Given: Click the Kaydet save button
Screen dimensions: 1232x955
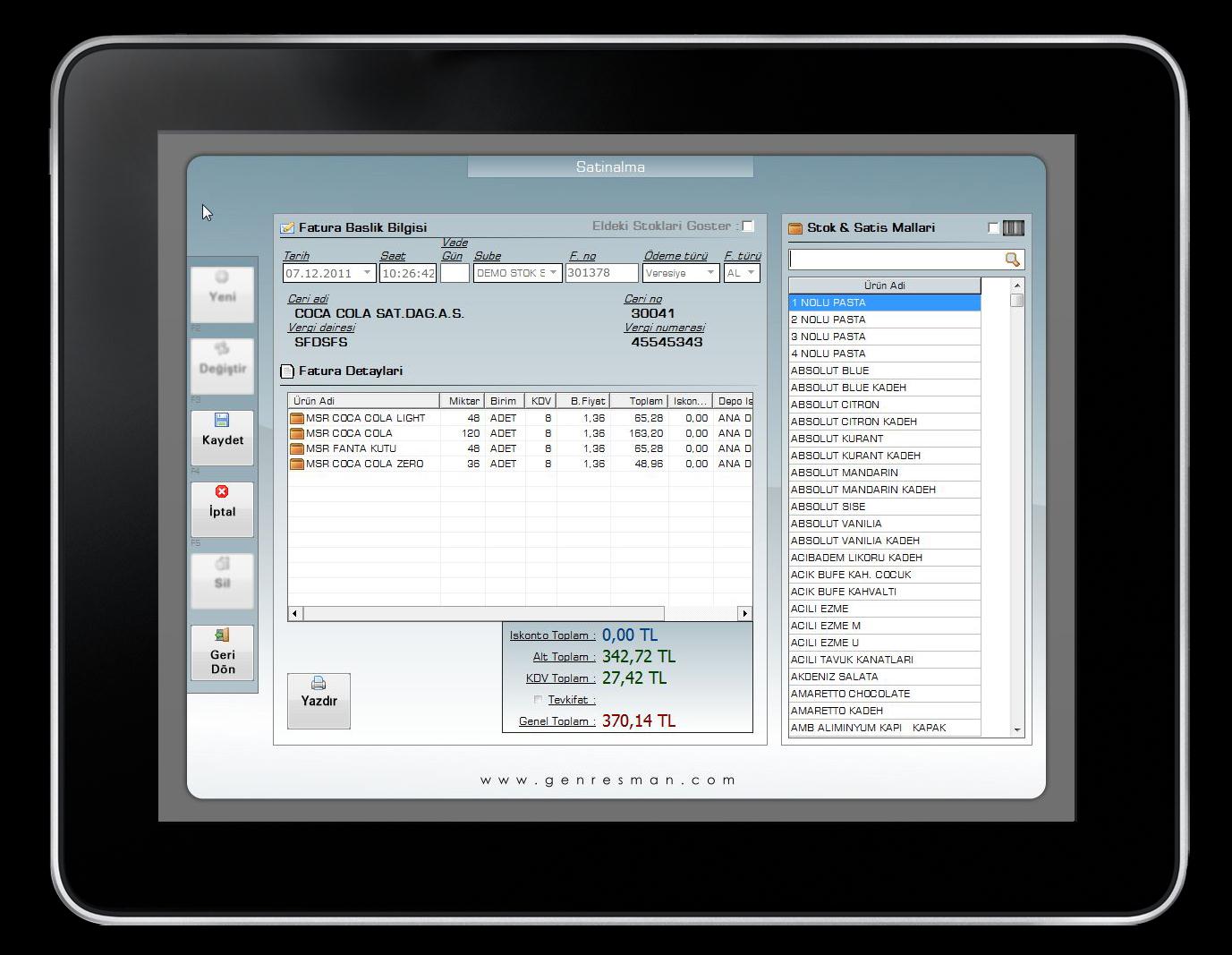Looking at the screenshot, I should pyautogui.click(x=222, y=438).
